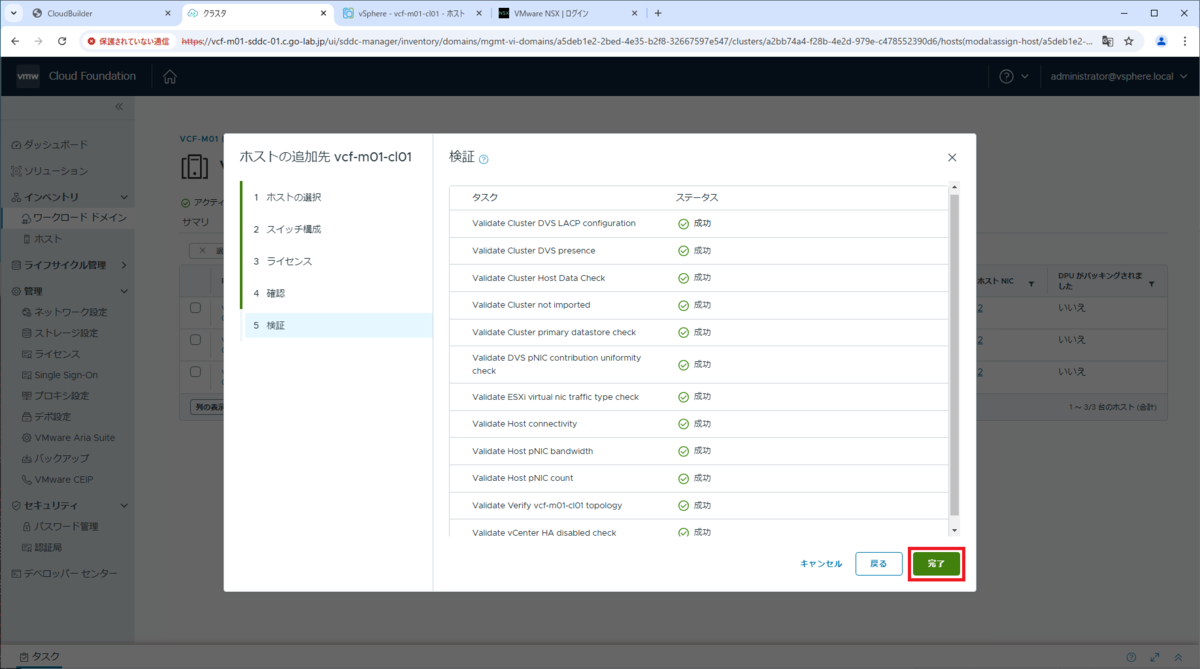Bookmark this page with the star icon
Screen dimensions: 1200x669
coord(1129,41)
